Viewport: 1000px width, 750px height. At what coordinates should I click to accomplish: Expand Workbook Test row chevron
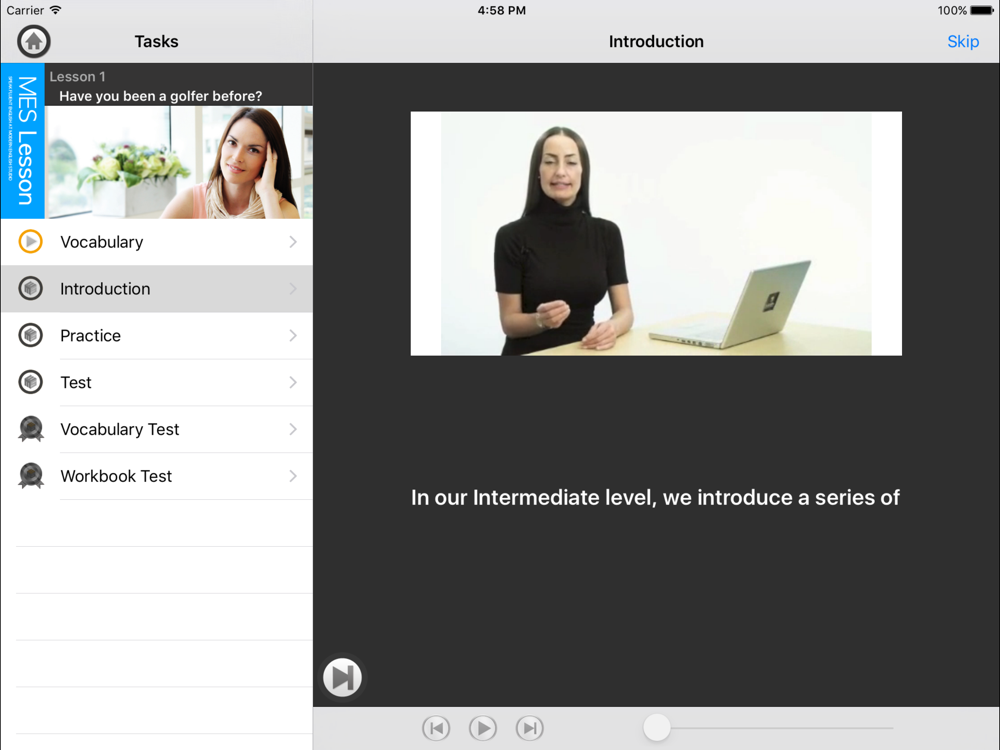coord(293,476)
